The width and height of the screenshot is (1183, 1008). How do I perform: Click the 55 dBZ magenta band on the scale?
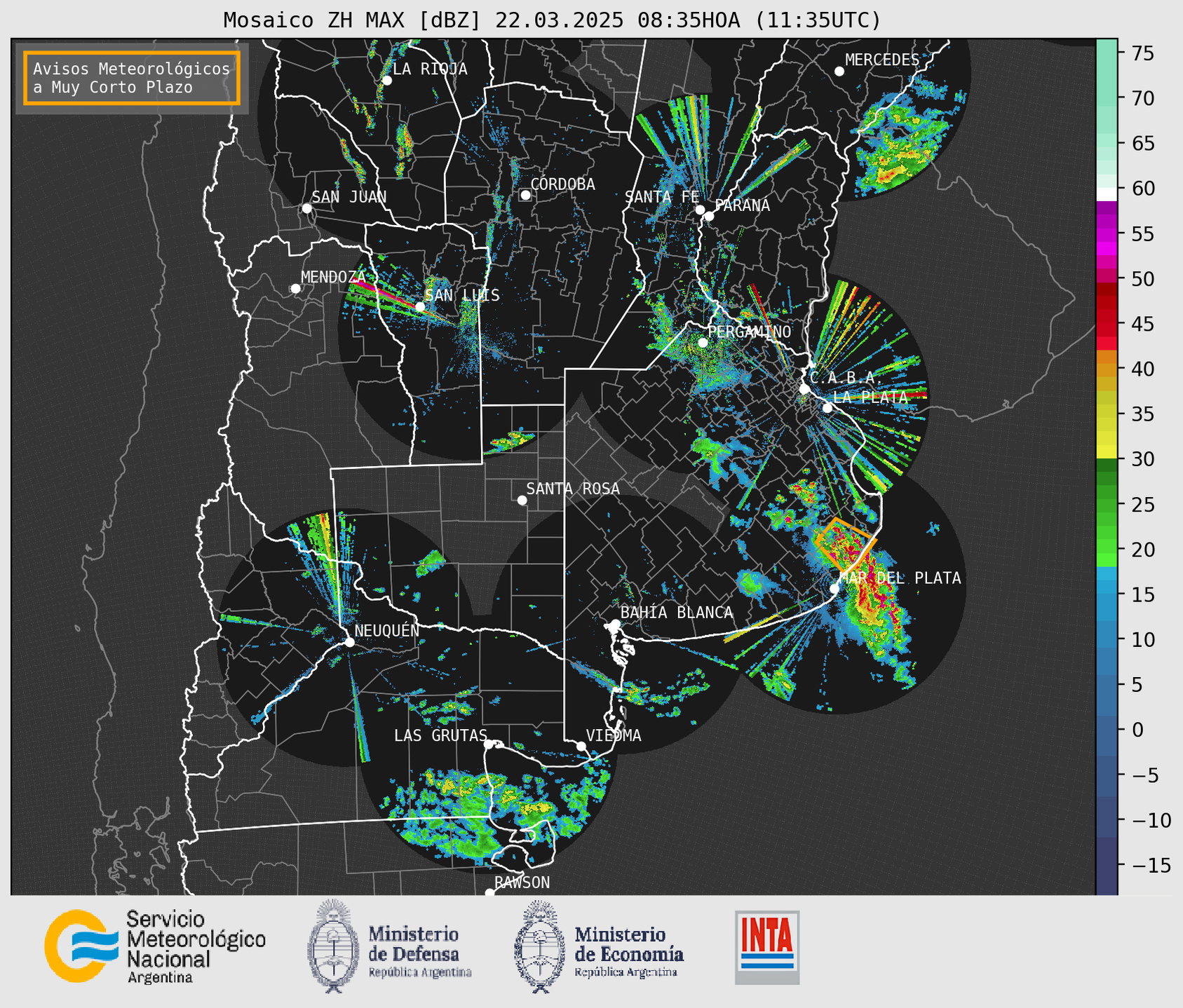point(1107,234)
